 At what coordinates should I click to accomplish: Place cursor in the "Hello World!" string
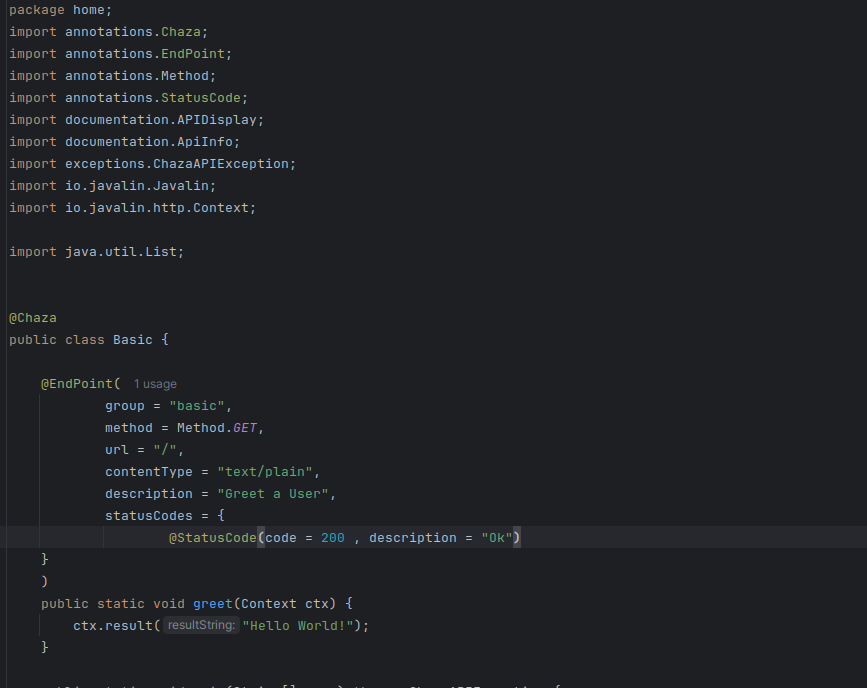click(x=300, y=626)
